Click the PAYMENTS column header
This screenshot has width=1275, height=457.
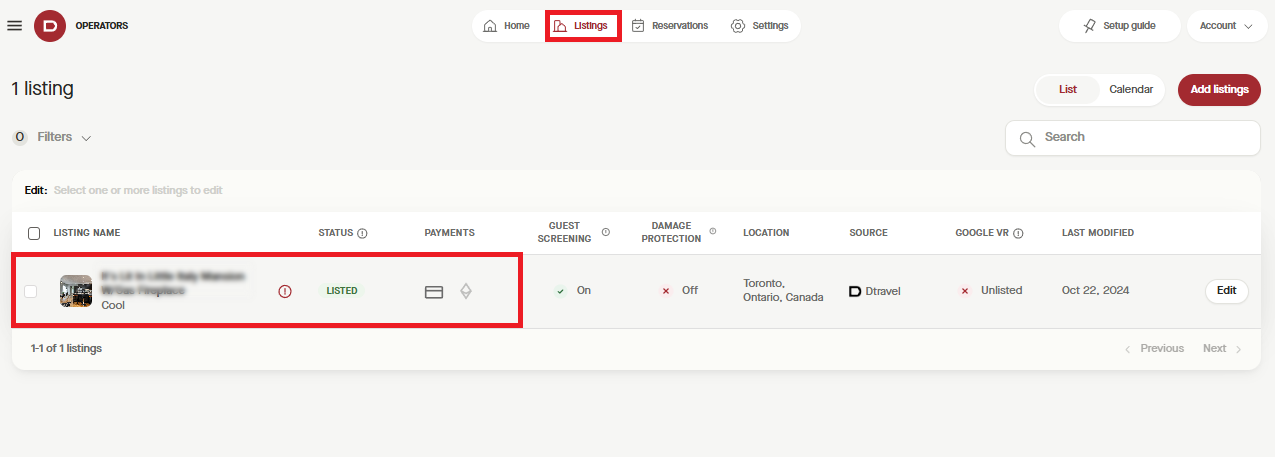coord(450,233)
